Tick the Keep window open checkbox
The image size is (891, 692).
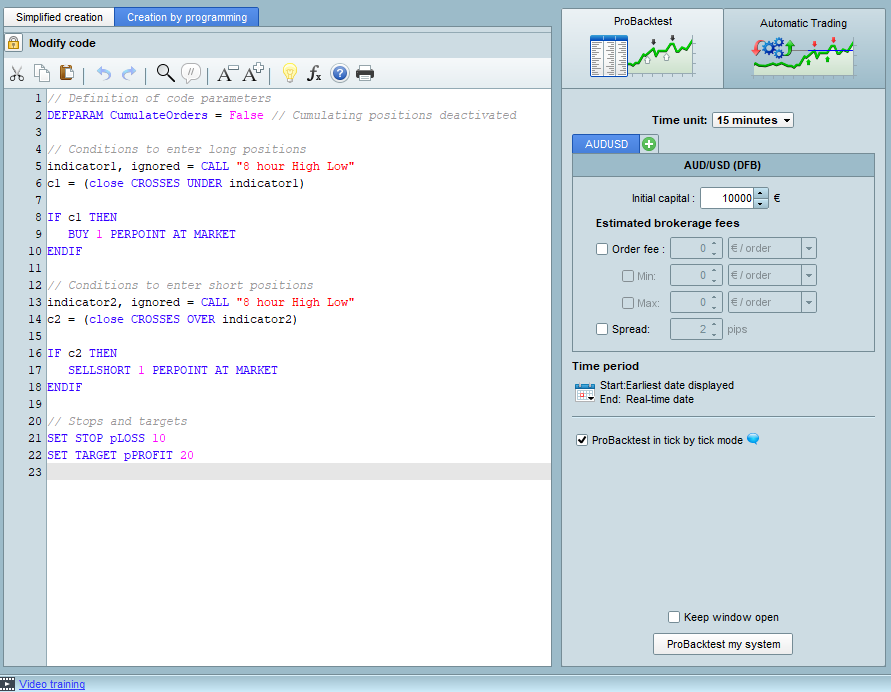[x=674, y=617]
